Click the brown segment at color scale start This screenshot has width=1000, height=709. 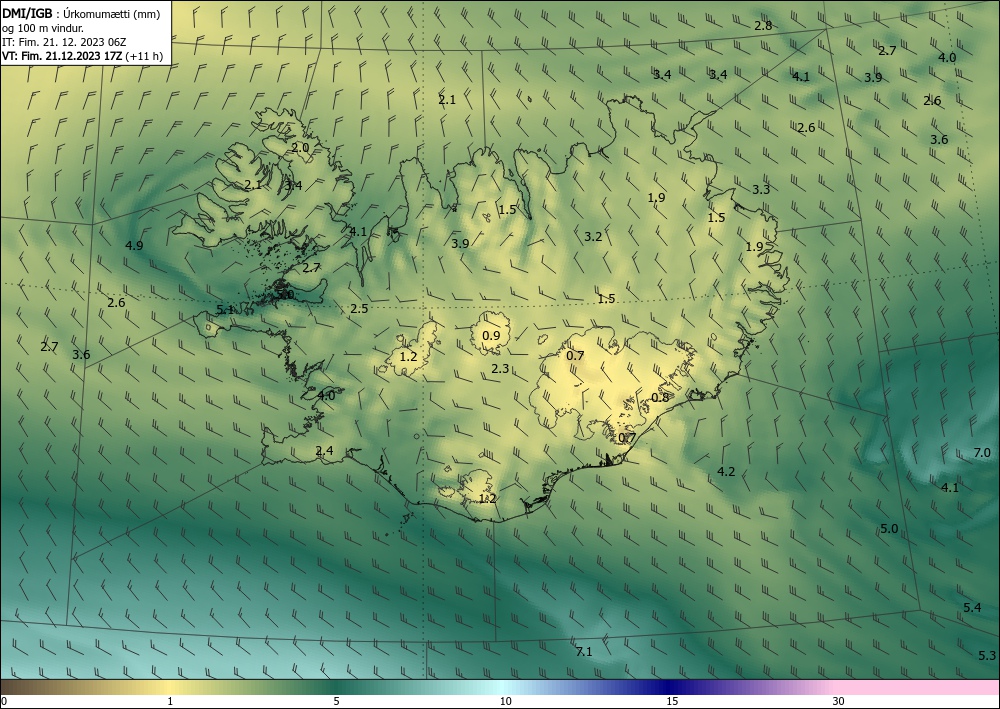tap(26, 687)
